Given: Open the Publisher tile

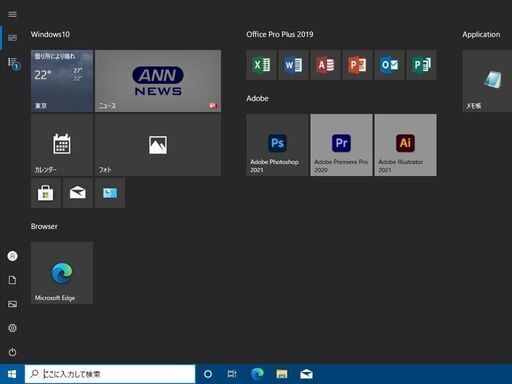Looking at the screenshot, I should pyautogui.click(x=421, y=65).
